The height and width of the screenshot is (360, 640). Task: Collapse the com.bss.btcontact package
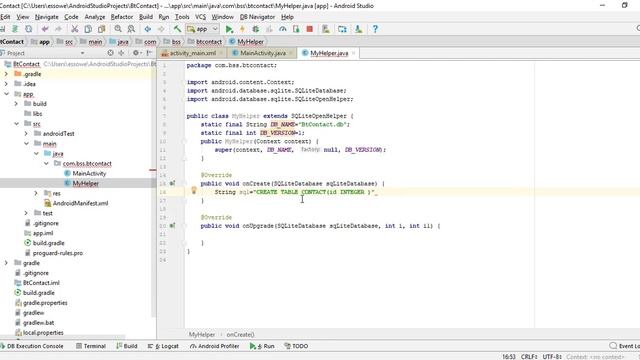(46, 163)
